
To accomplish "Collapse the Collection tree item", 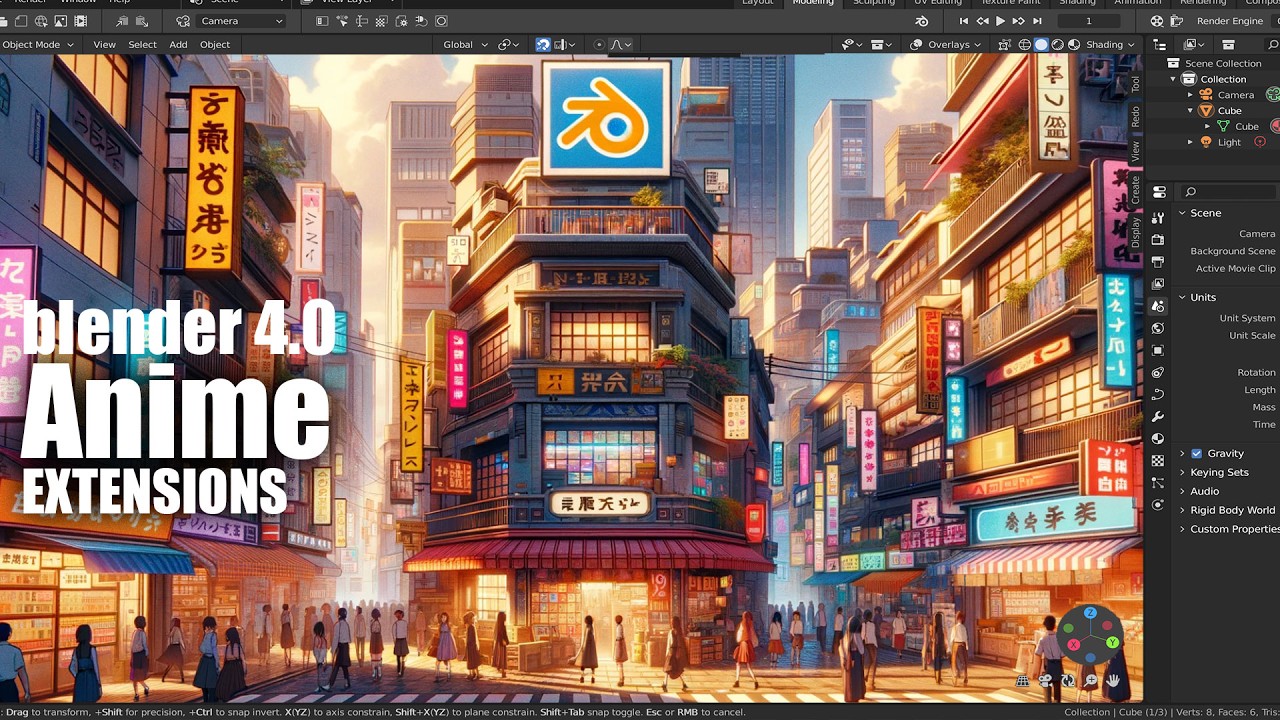I will click(x=1173, y=79).
